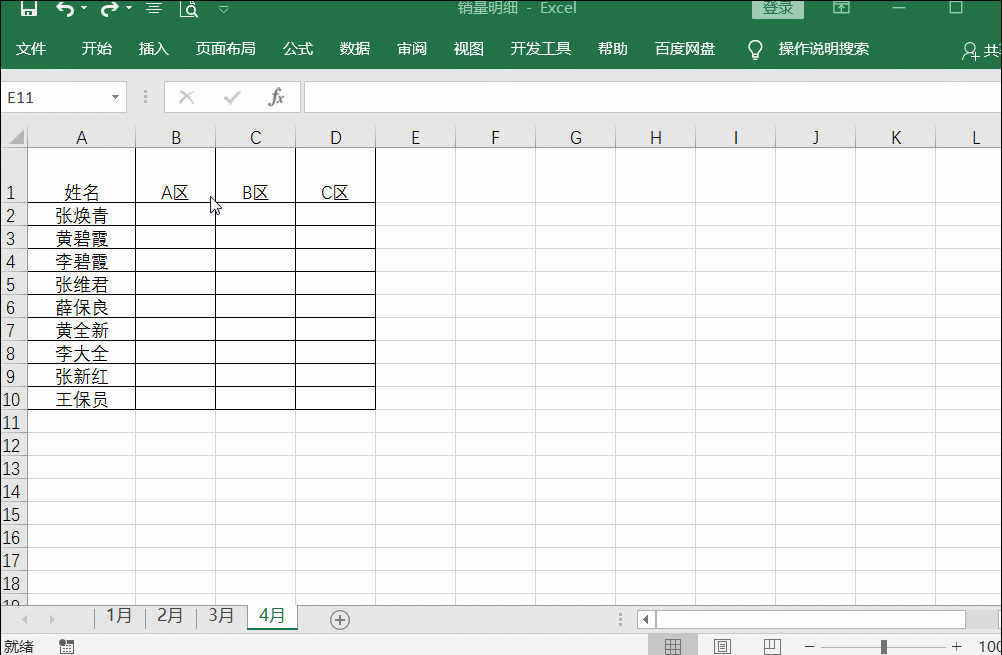Click the 登录 button at top right
The width and height of the screenshot is (1002, 655).
click(x=779, y=8)
